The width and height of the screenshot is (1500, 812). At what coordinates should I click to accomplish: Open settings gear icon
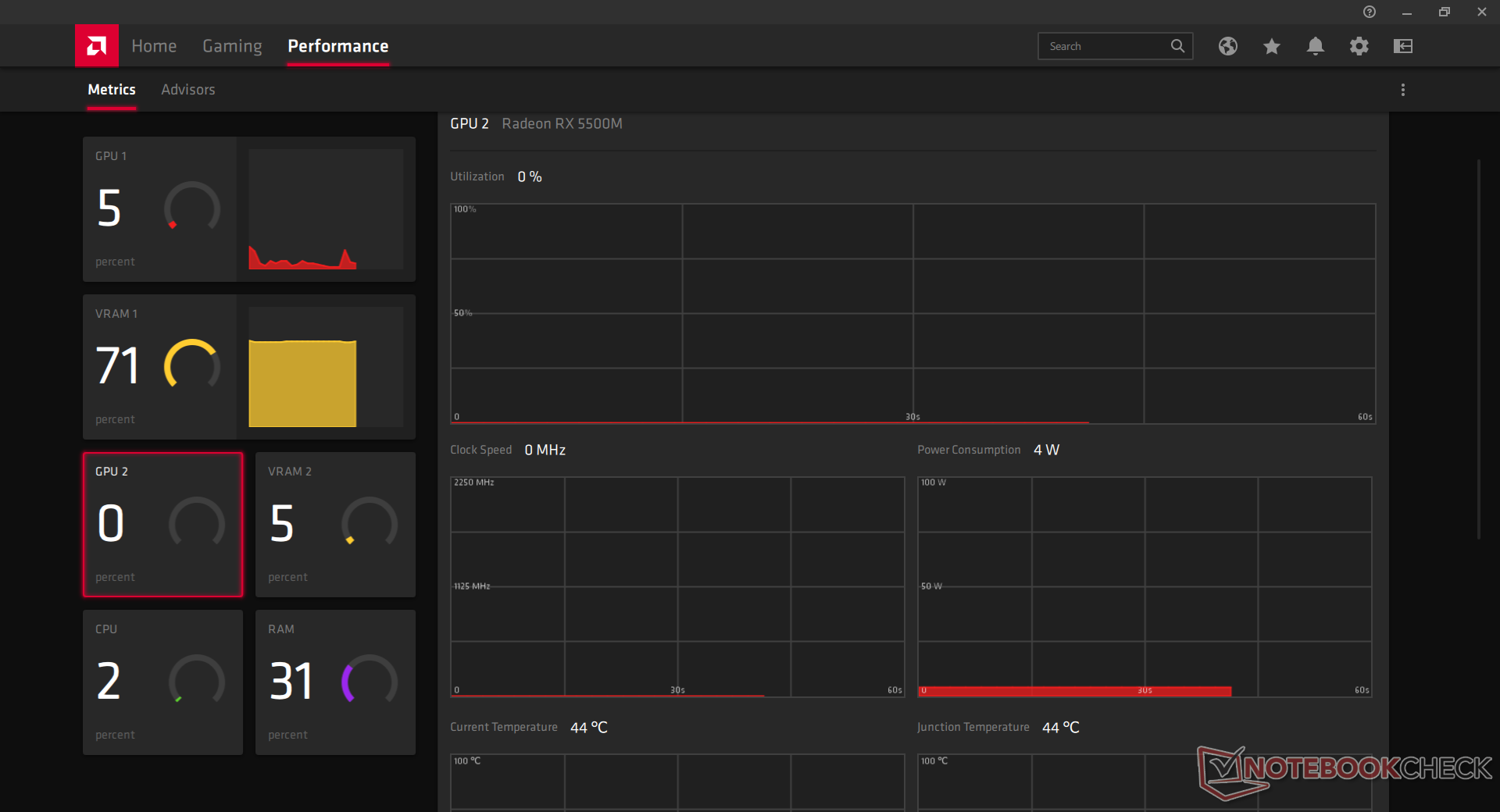coord(1359,46)
